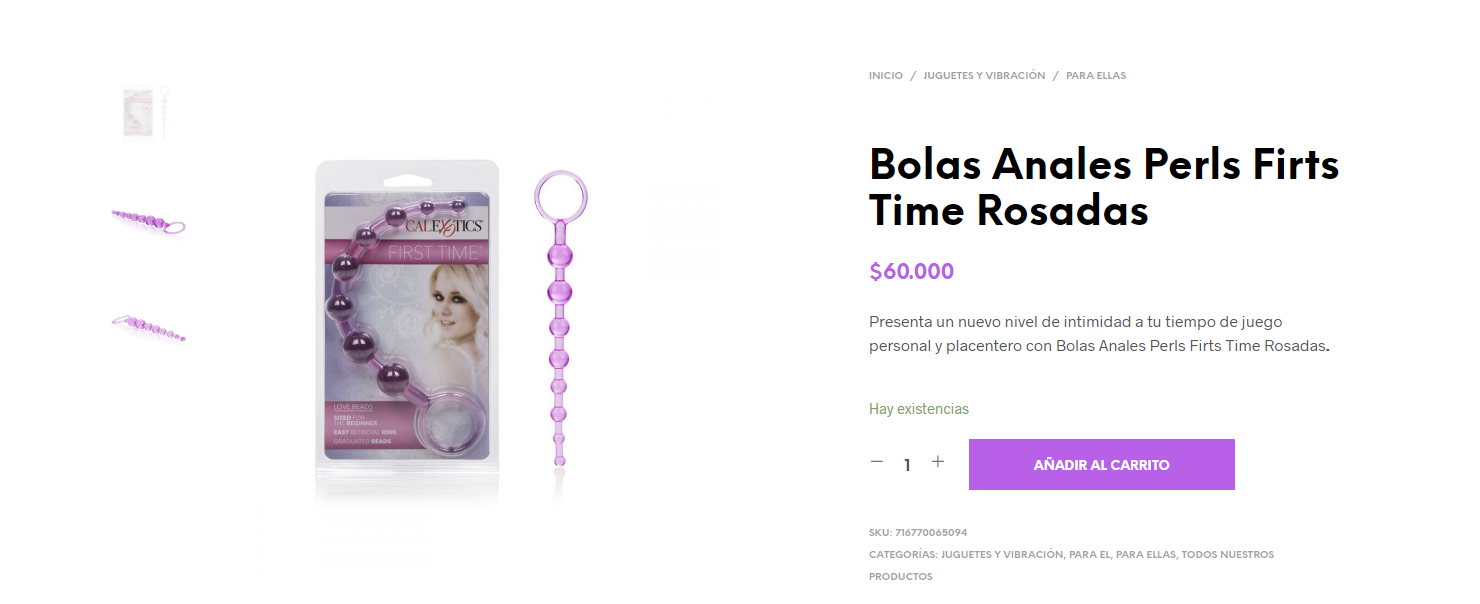Screen dimensions: 1480x604
Task: Open Para Ellas in the Categorías list
Action: (x=1146, y=555)
